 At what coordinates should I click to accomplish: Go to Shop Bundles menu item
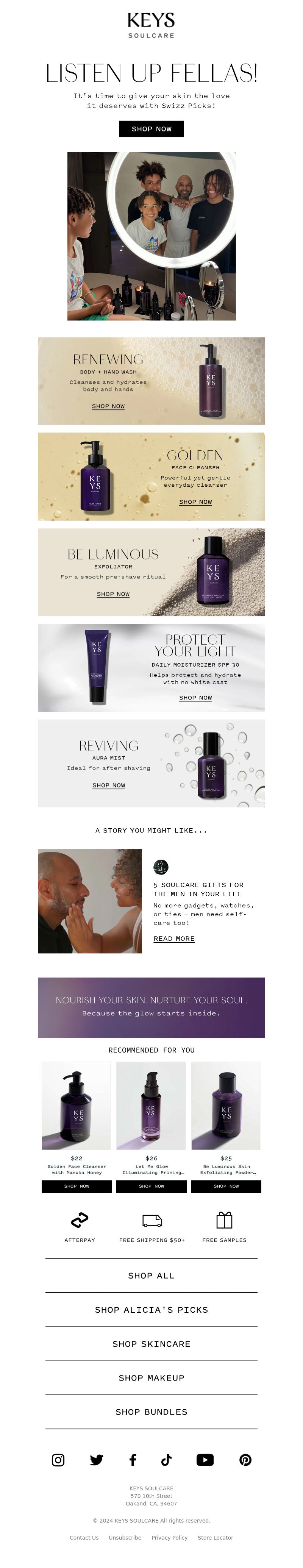[151, 1412]
